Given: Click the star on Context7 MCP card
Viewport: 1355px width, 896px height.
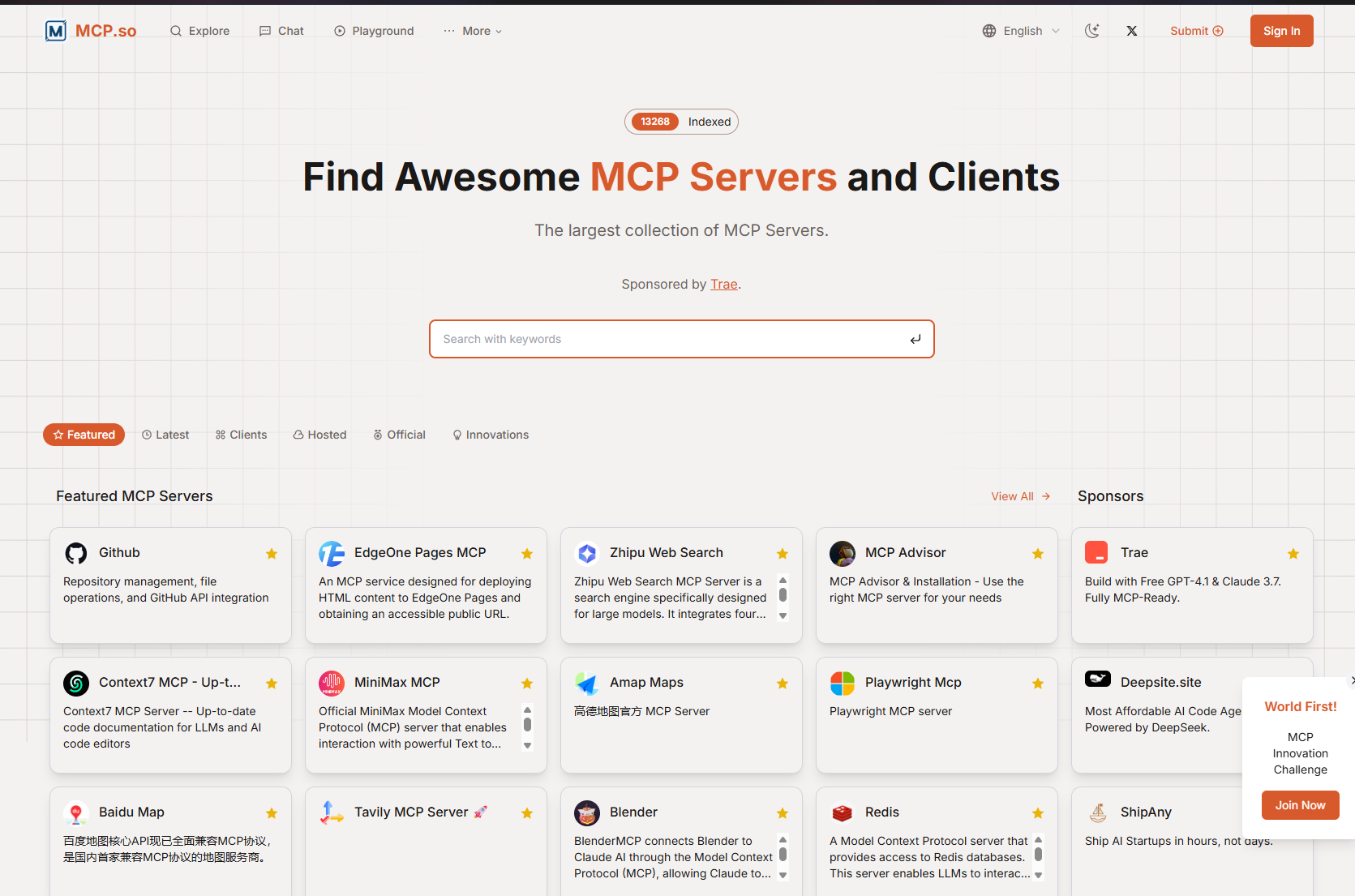Looking at the screenshot, I should point(272,684).
